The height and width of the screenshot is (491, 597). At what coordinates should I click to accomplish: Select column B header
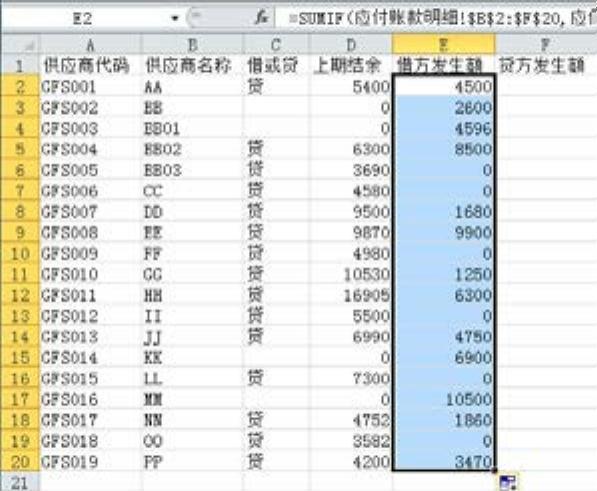[x=193, y=45]
